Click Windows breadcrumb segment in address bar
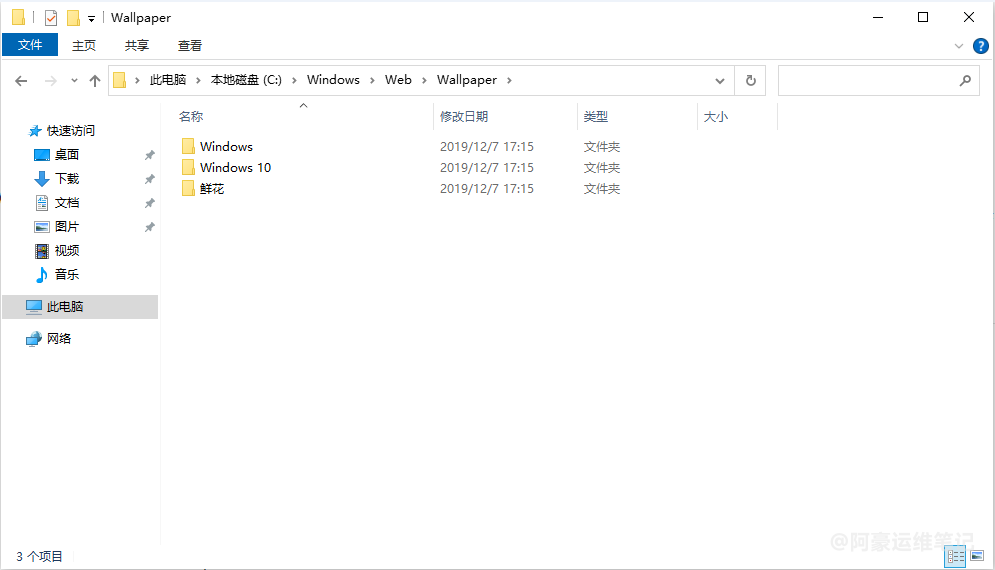995x570 pixels. [333, 80]
